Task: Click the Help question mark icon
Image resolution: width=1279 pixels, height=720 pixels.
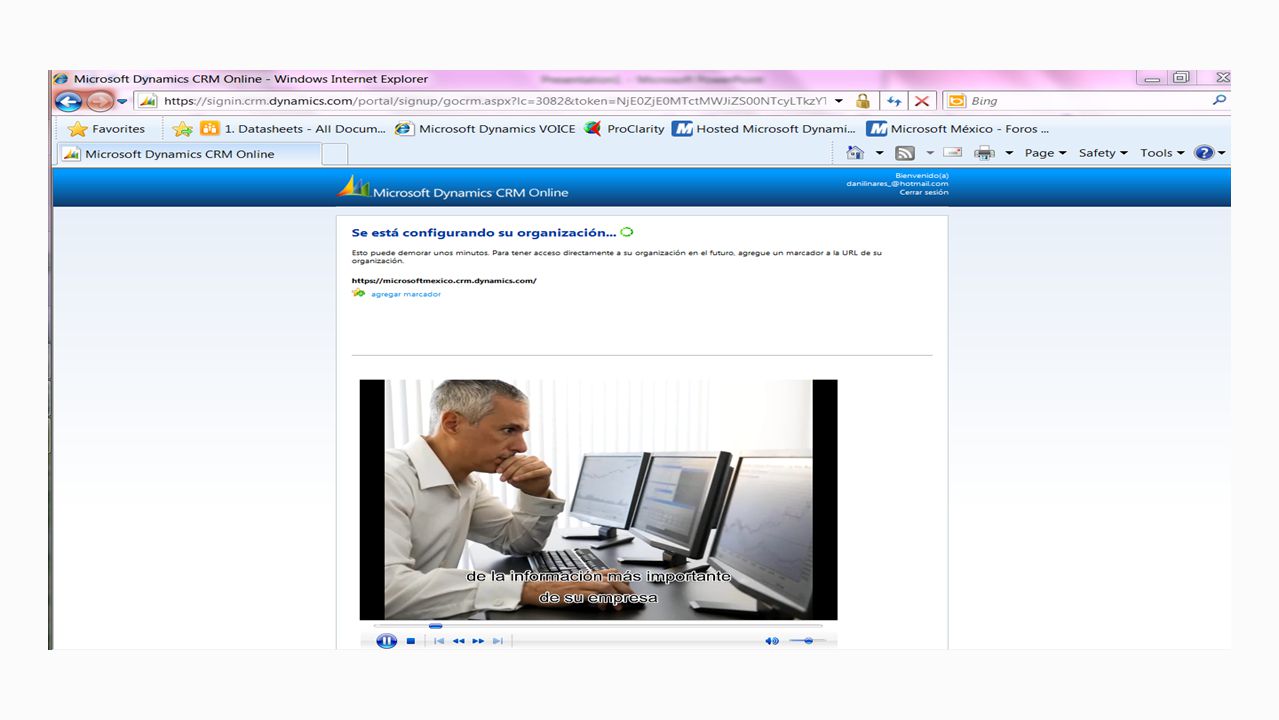Action: point(1204,153)
